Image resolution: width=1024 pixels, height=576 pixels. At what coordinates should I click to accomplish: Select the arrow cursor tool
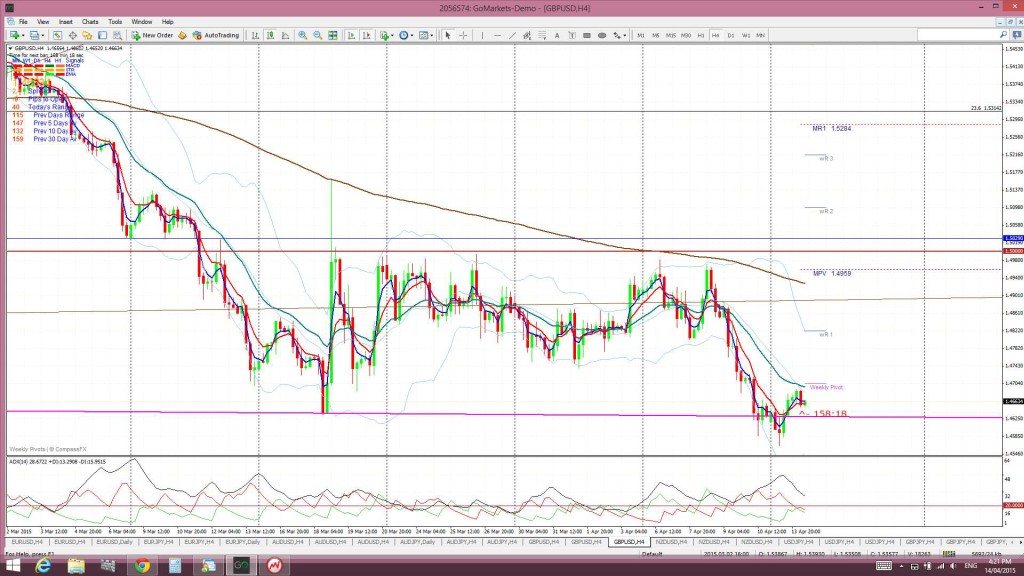pyautogui.click(x=448, y=35)
